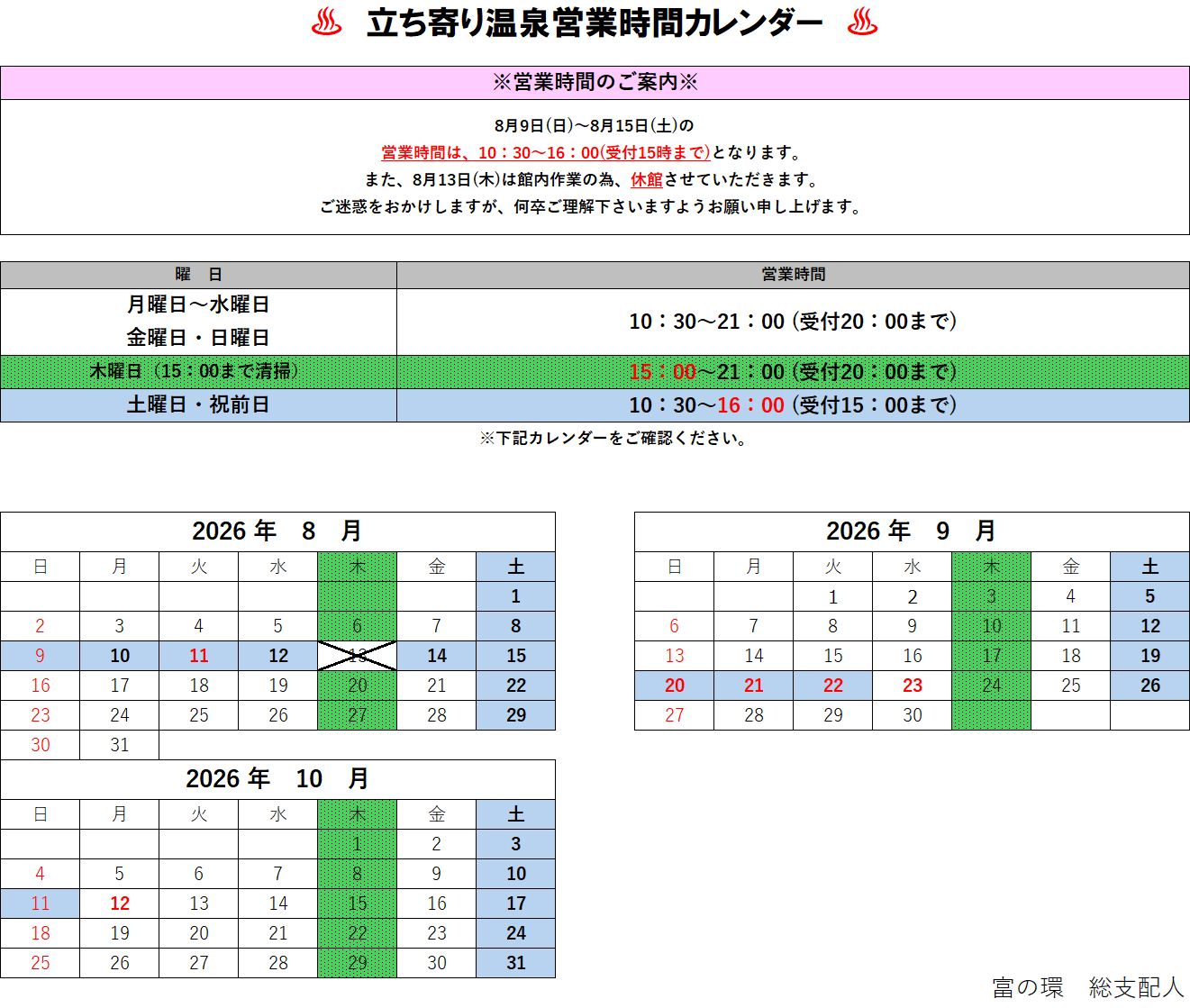Click the 2026年 10月 calendar header

(277, 779)
